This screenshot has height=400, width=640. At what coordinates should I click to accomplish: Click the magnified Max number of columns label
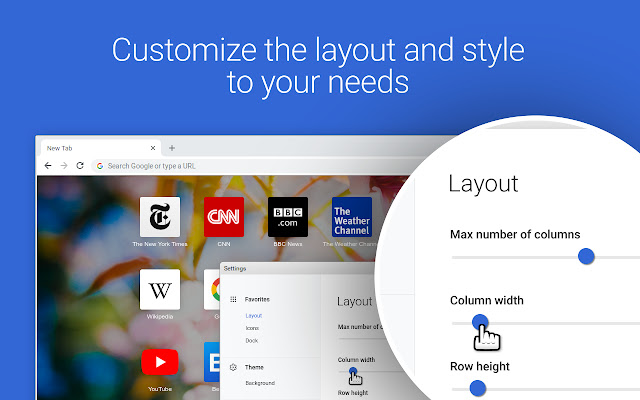point(515,234)
